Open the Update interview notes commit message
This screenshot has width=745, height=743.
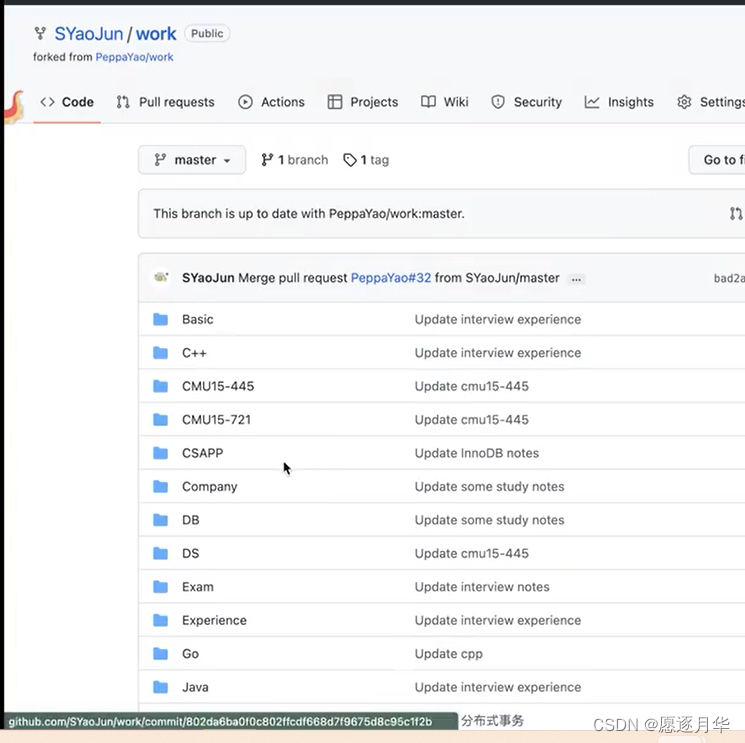pyautogui.click(x=482, y=587)
